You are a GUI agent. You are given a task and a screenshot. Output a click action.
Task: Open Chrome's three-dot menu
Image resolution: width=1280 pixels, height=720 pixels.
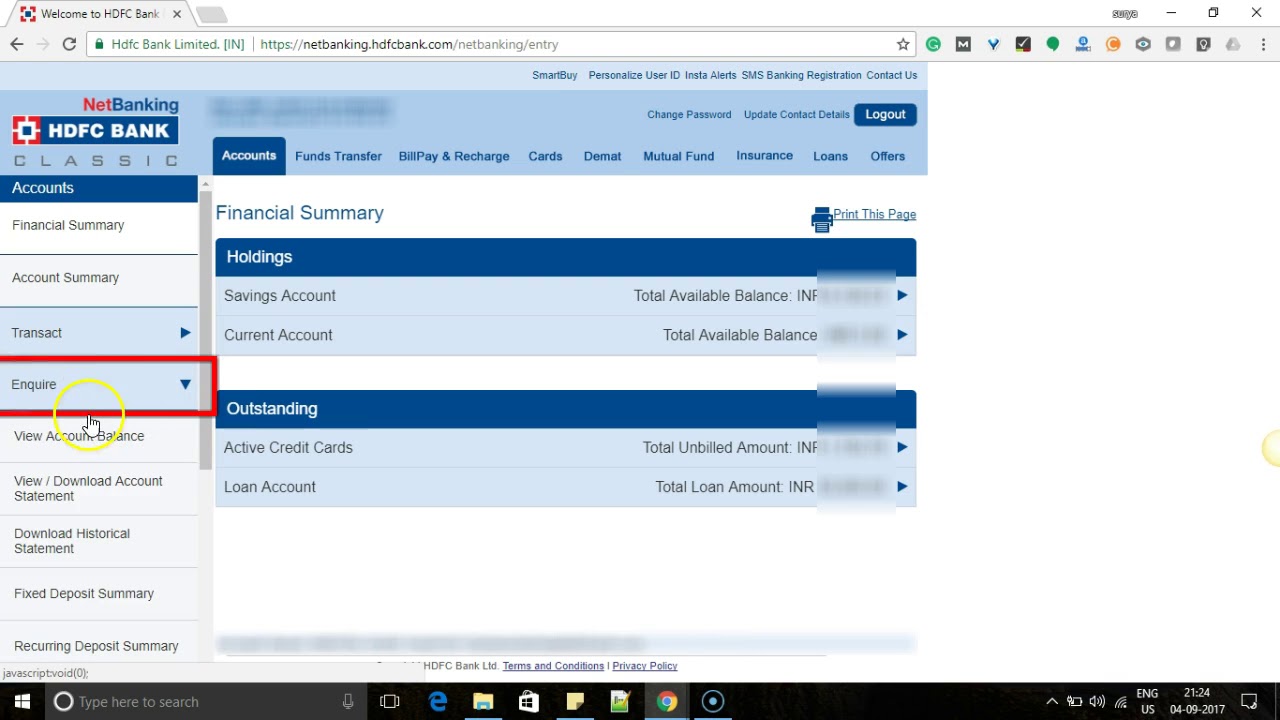point(1262,44)
